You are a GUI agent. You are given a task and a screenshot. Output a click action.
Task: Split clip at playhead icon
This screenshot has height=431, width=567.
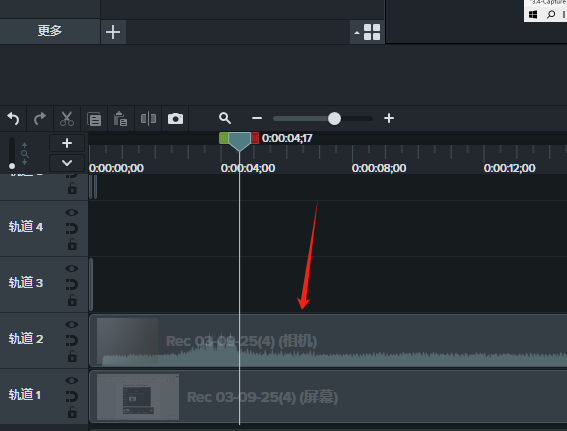click(x=148, y=118)
